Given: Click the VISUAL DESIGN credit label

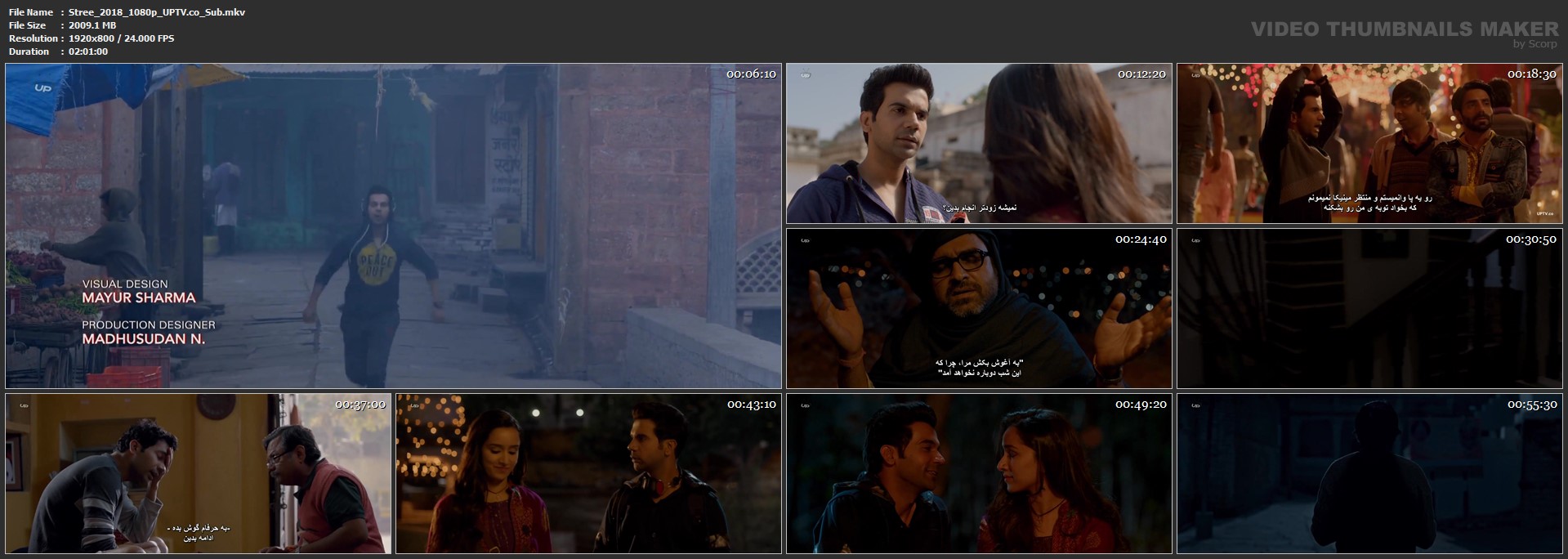Looking at the screenshot, I should coord(125,284).
